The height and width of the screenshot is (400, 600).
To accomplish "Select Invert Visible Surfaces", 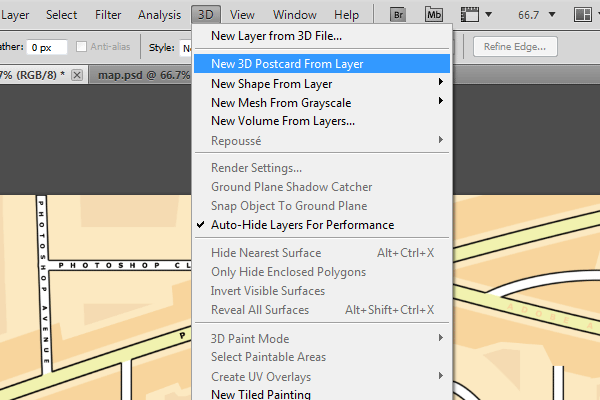I will click(x=322, y=291).
